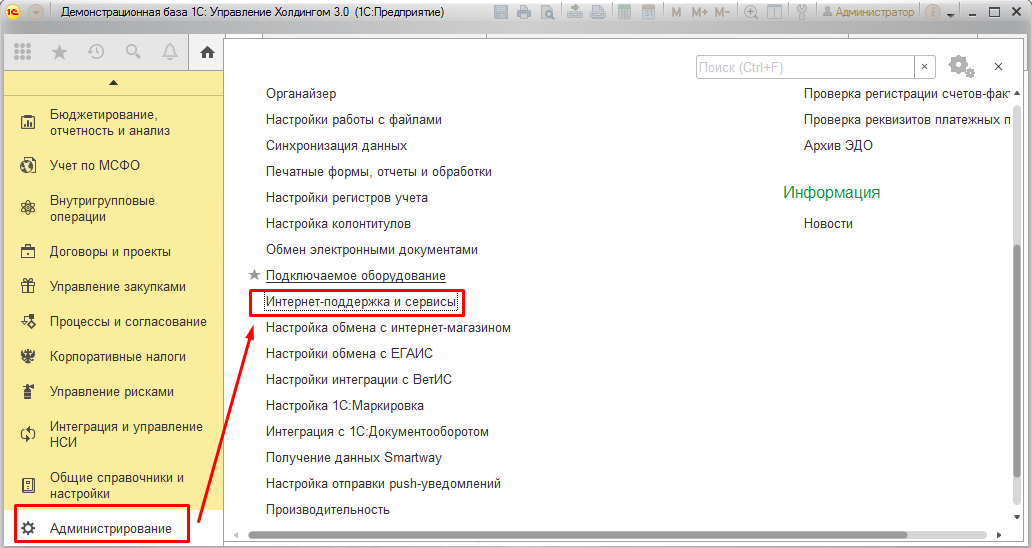
Task: Expand the dropdown arrow next to the info icon
Action: pos(950,14)
